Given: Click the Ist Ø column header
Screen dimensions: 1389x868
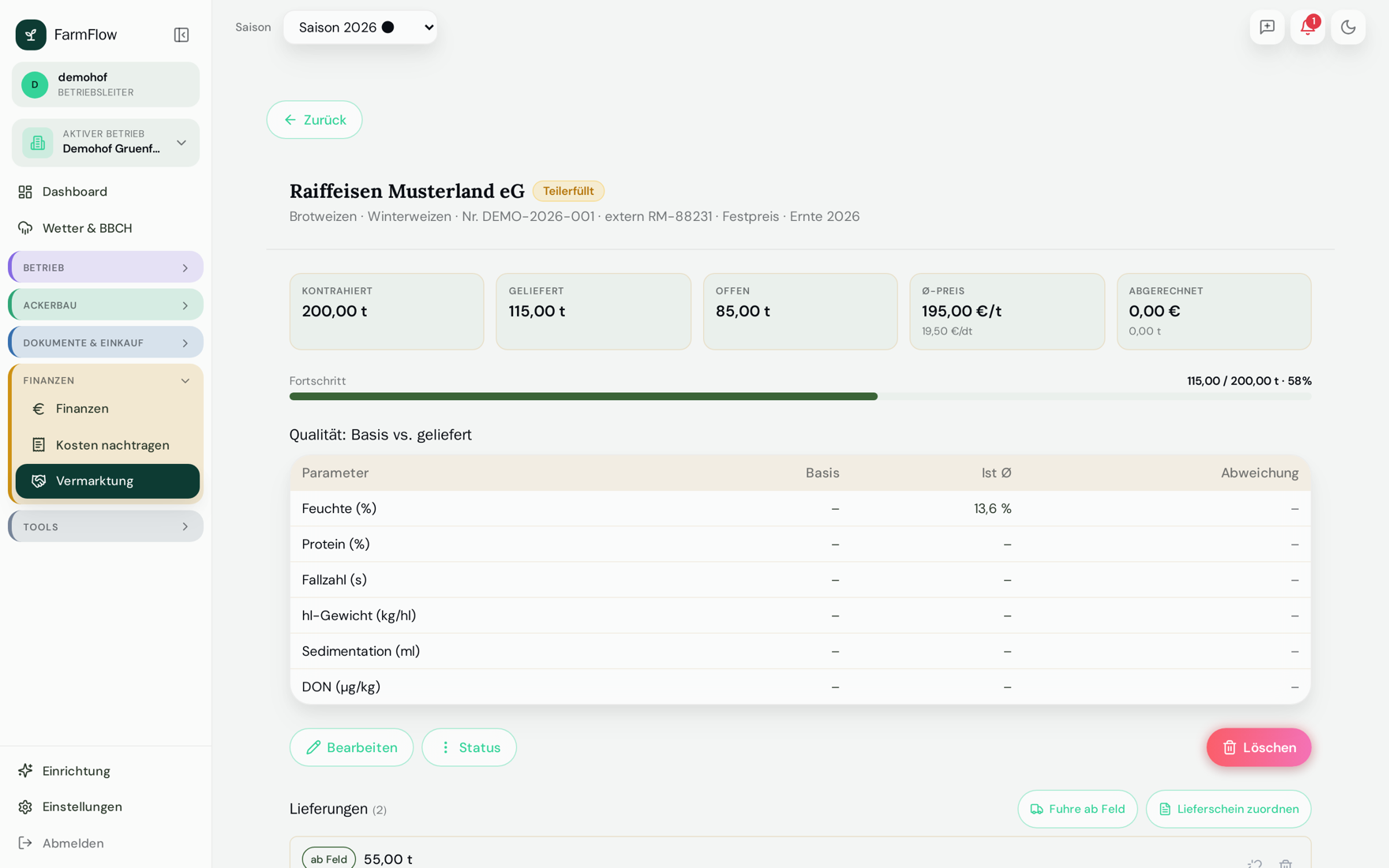Looking at the screenshot, I should (996, 473).
